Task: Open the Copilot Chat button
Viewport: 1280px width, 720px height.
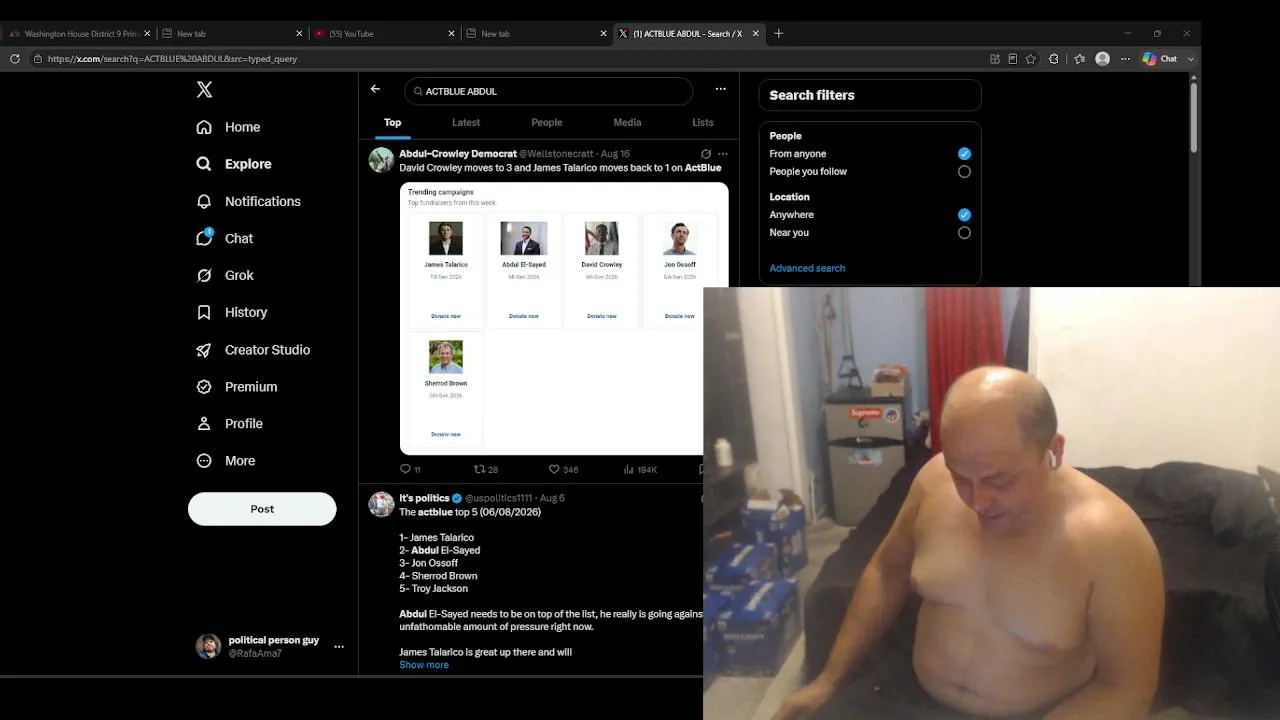Action: pyautogui.click(x=1160, y=59)
